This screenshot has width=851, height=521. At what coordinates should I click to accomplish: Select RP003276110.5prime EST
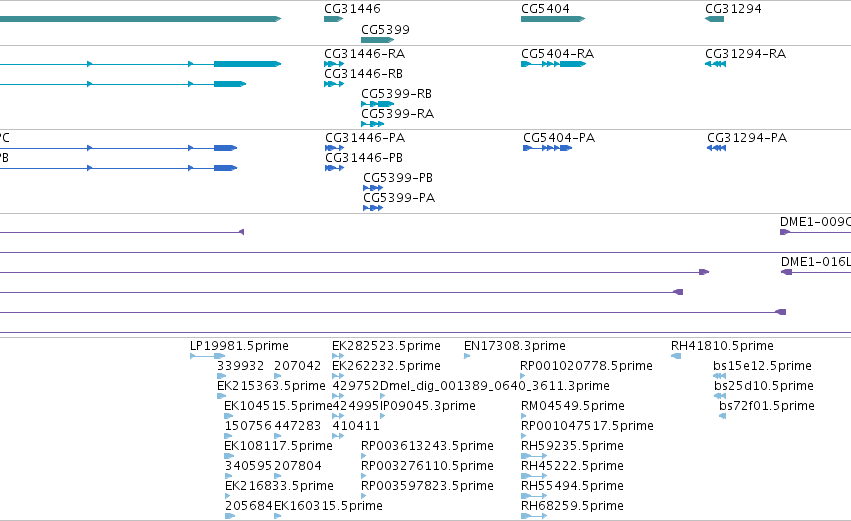point(428,467)
